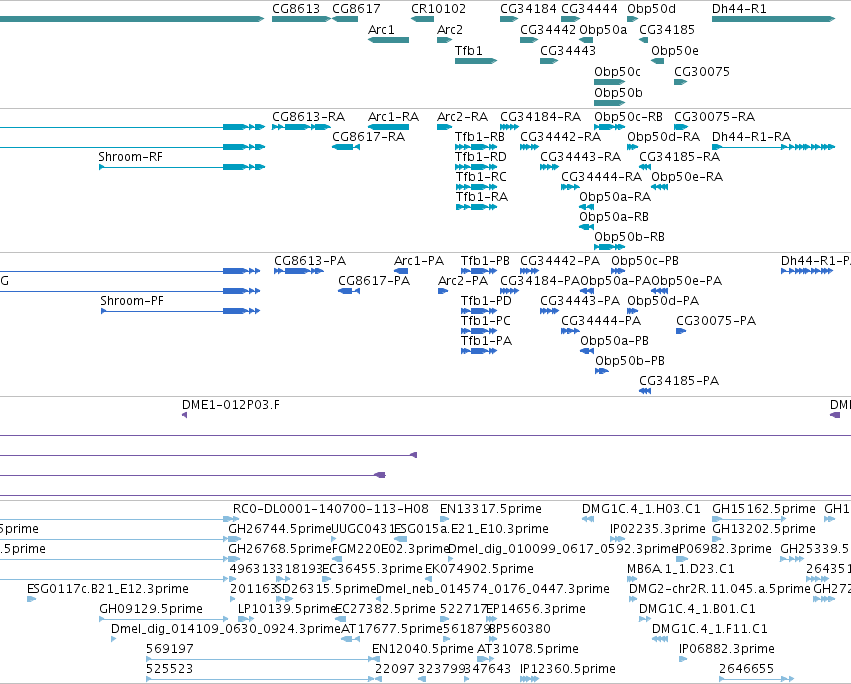Select the CG34443 gene label
The height and width of the screenshot is (684, 851).
[568, 50]
